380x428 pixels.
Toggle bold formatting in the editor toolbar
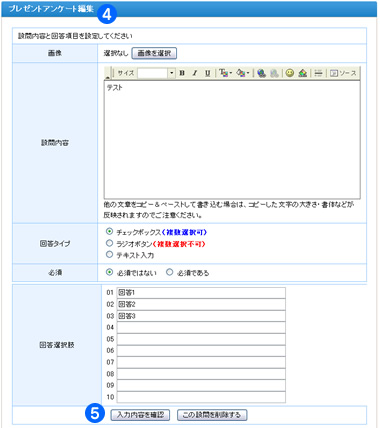pos(182,73)
